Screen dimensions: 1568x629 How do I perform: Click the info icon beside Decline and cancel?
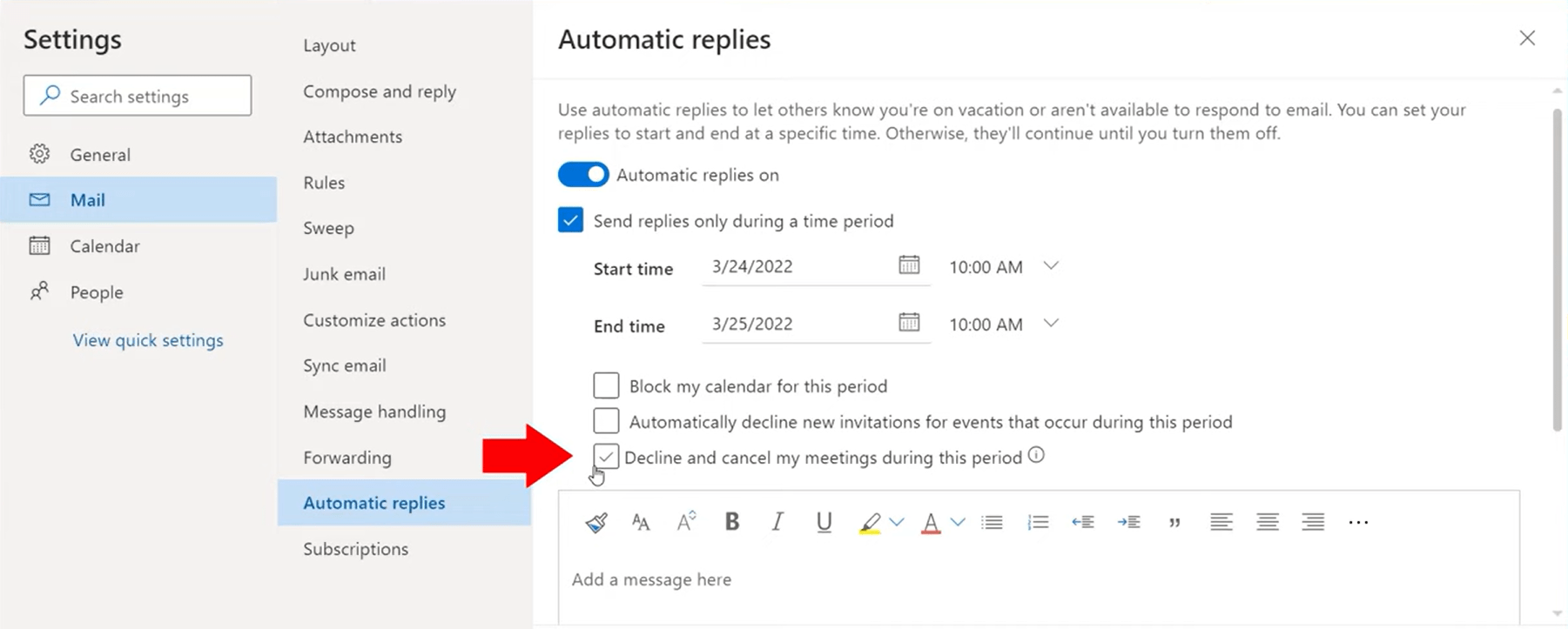[1036, 455]
